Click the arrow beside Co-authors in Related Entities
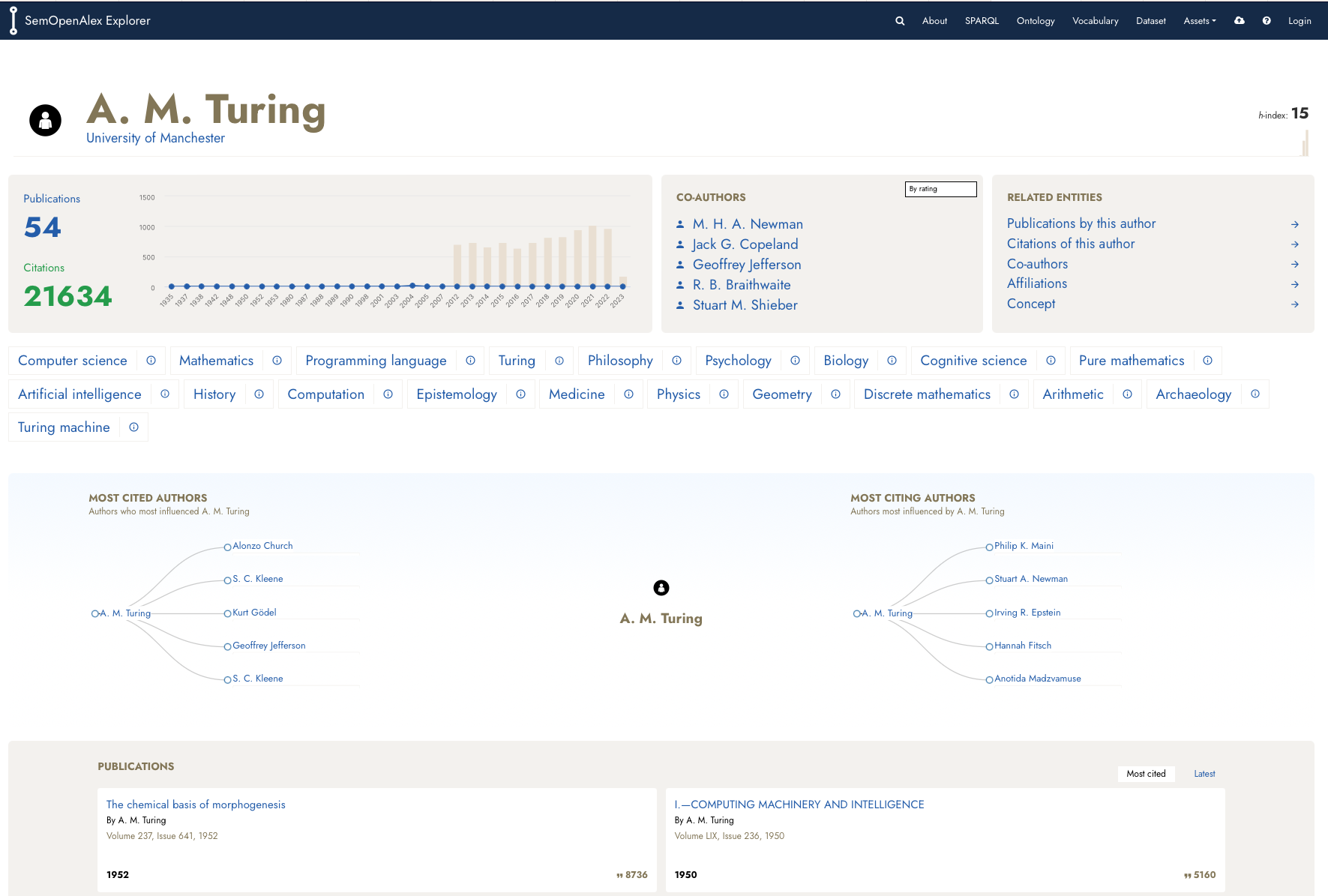The width and height of the screenshot is (1328, 896). coord(1294,265)
